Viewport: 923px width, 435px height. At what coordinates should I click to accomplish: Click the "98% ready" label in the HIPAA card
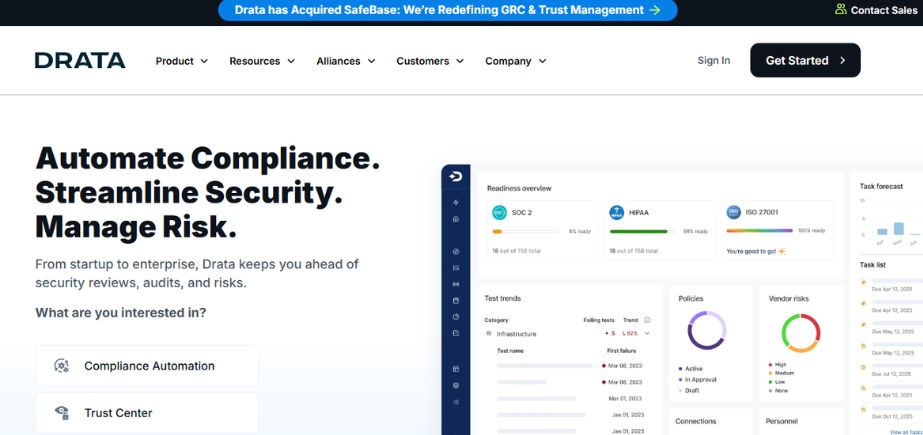click(x=695, y=231)
